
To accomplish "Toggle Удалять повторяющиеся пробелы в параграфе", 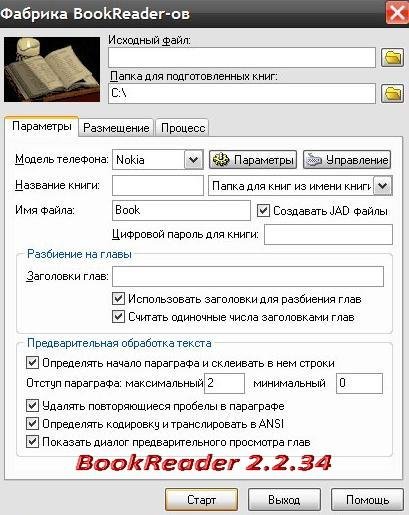I will [32, 406].
